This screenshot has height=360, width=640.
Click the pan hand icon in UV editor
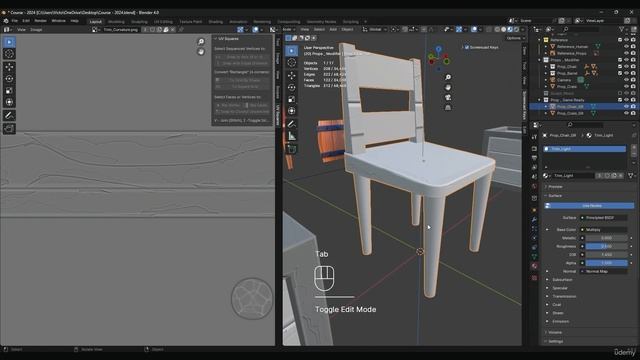click(x=201, y=51)
